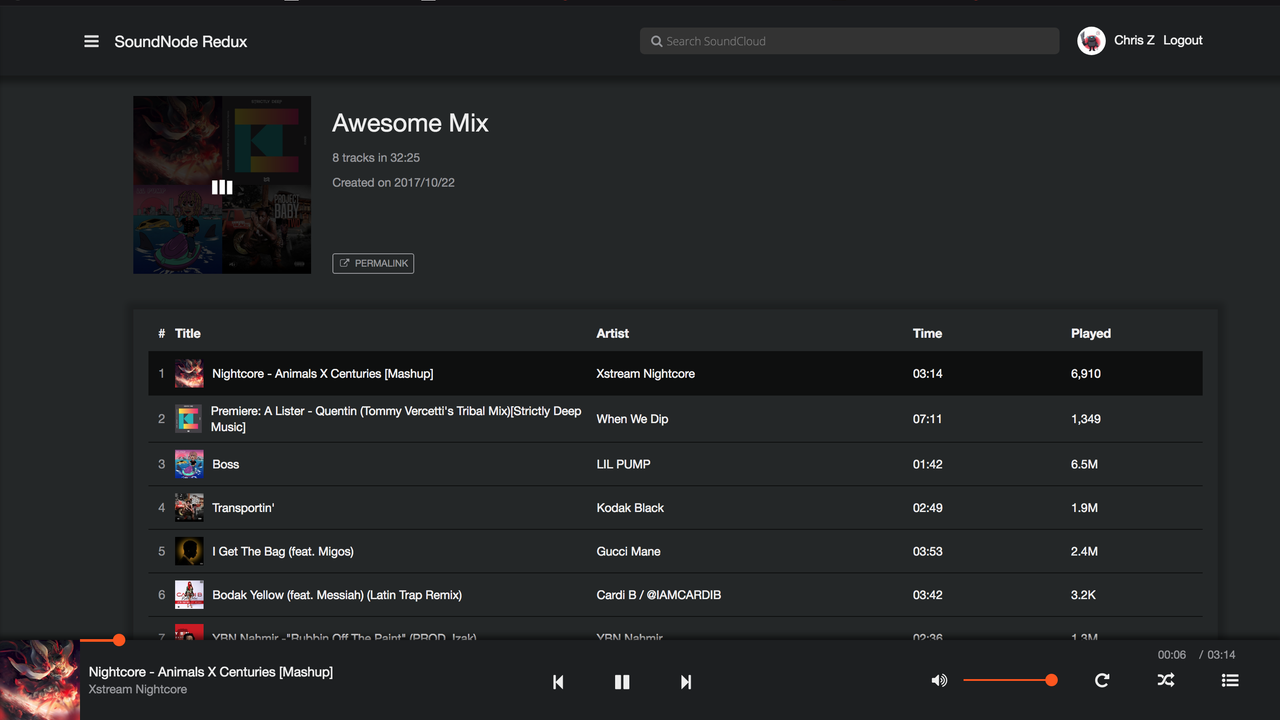Sort the playlist by the Title column

click(187, 333)
